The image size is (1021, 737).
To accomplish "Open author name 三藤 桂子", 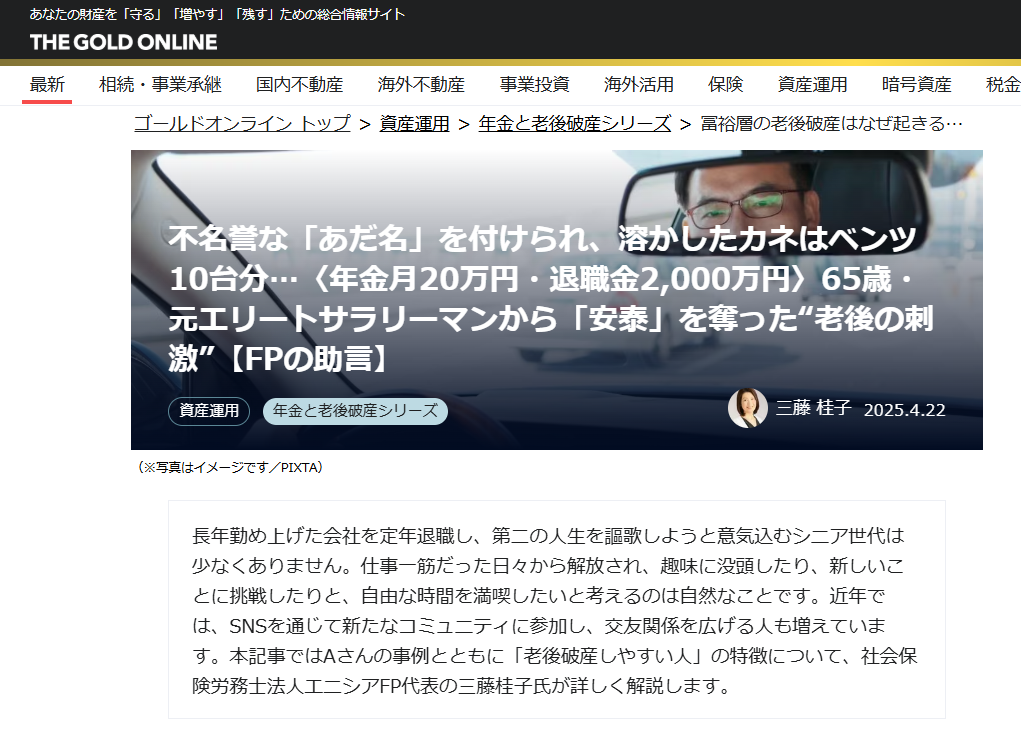I will [x=814, y=408].
